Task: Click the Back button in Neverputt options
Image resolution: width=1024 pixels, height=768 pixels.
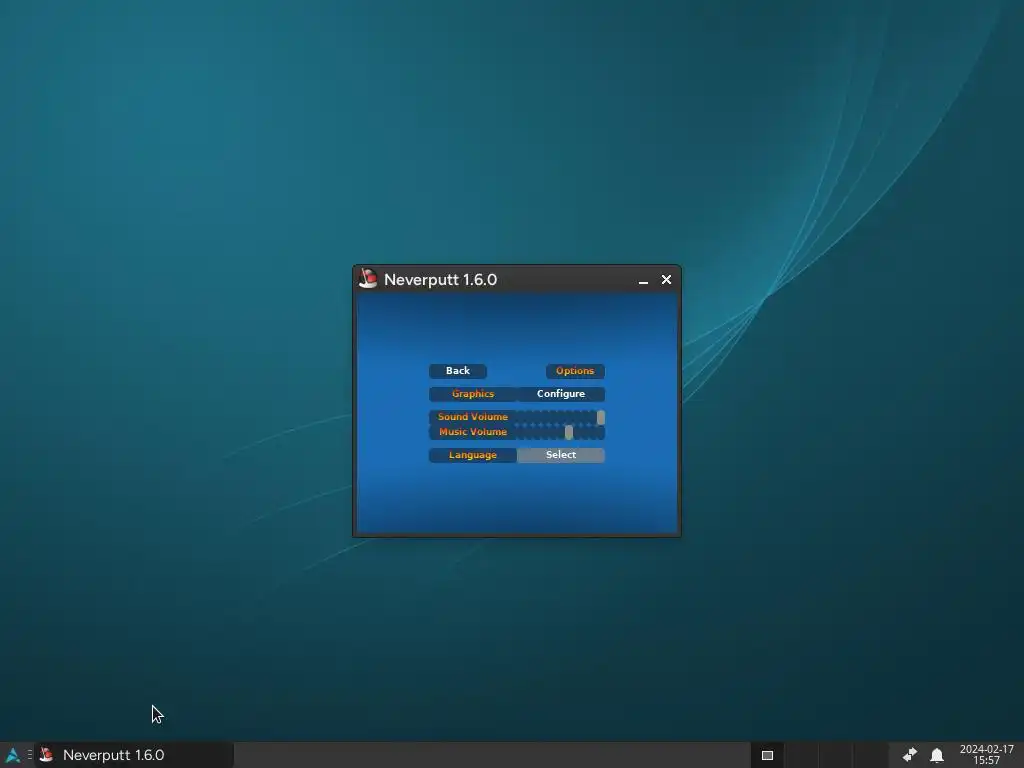Action: pos(458,371)
